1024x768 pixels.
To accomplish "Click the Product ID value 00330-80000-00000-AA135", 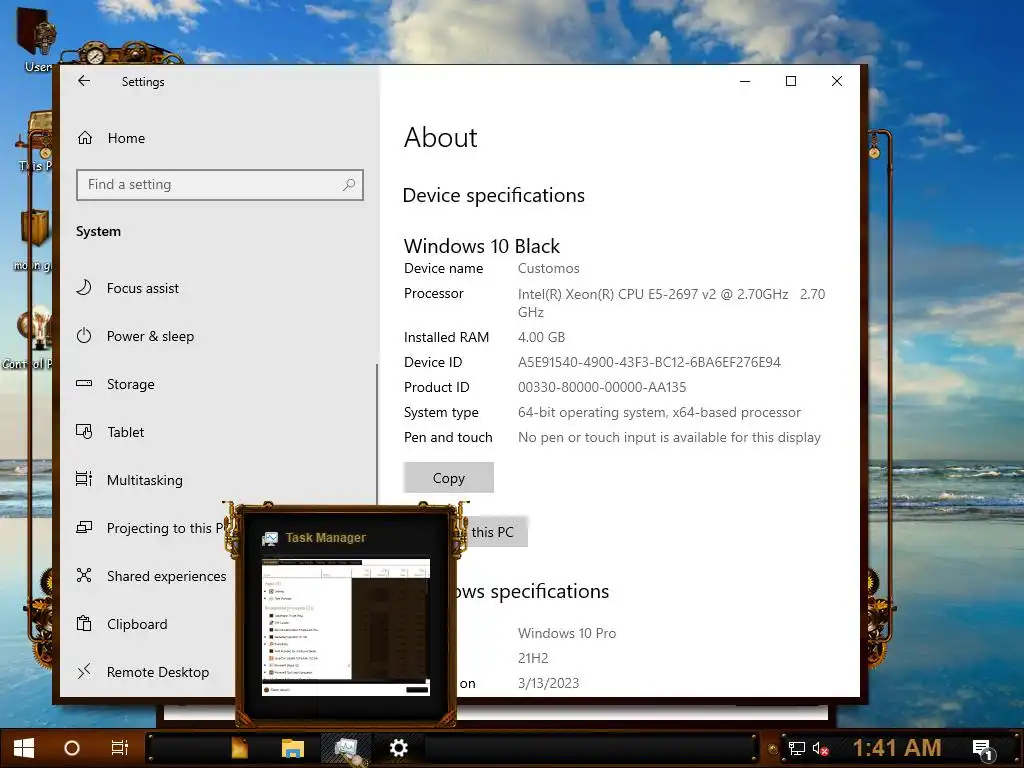I will 602,387.
